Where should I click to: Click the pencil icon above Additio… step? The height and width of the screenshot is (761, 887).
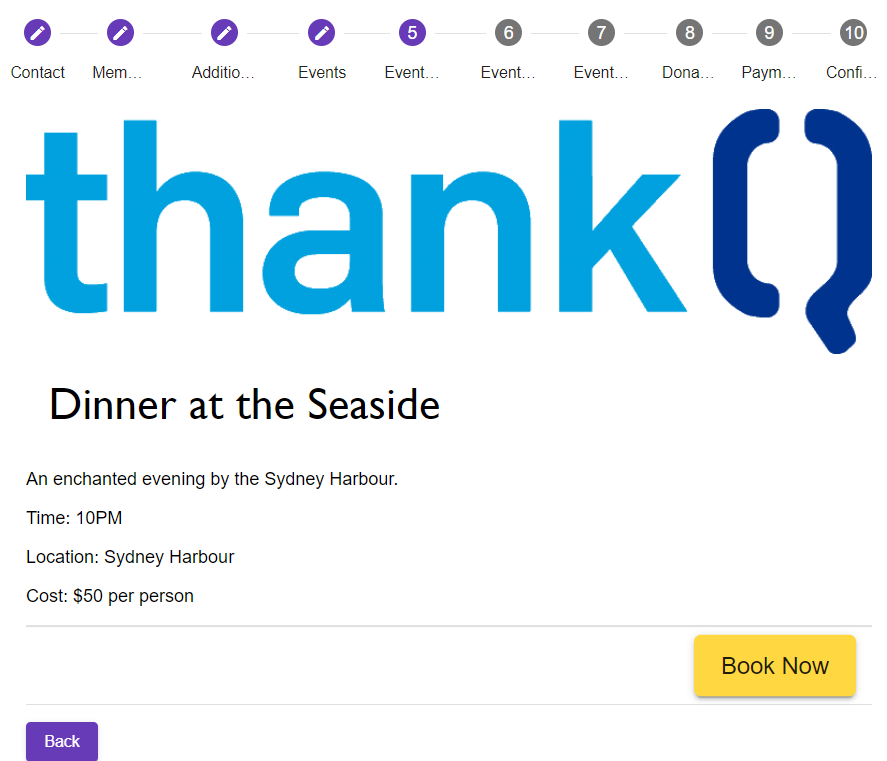(224, 33)
